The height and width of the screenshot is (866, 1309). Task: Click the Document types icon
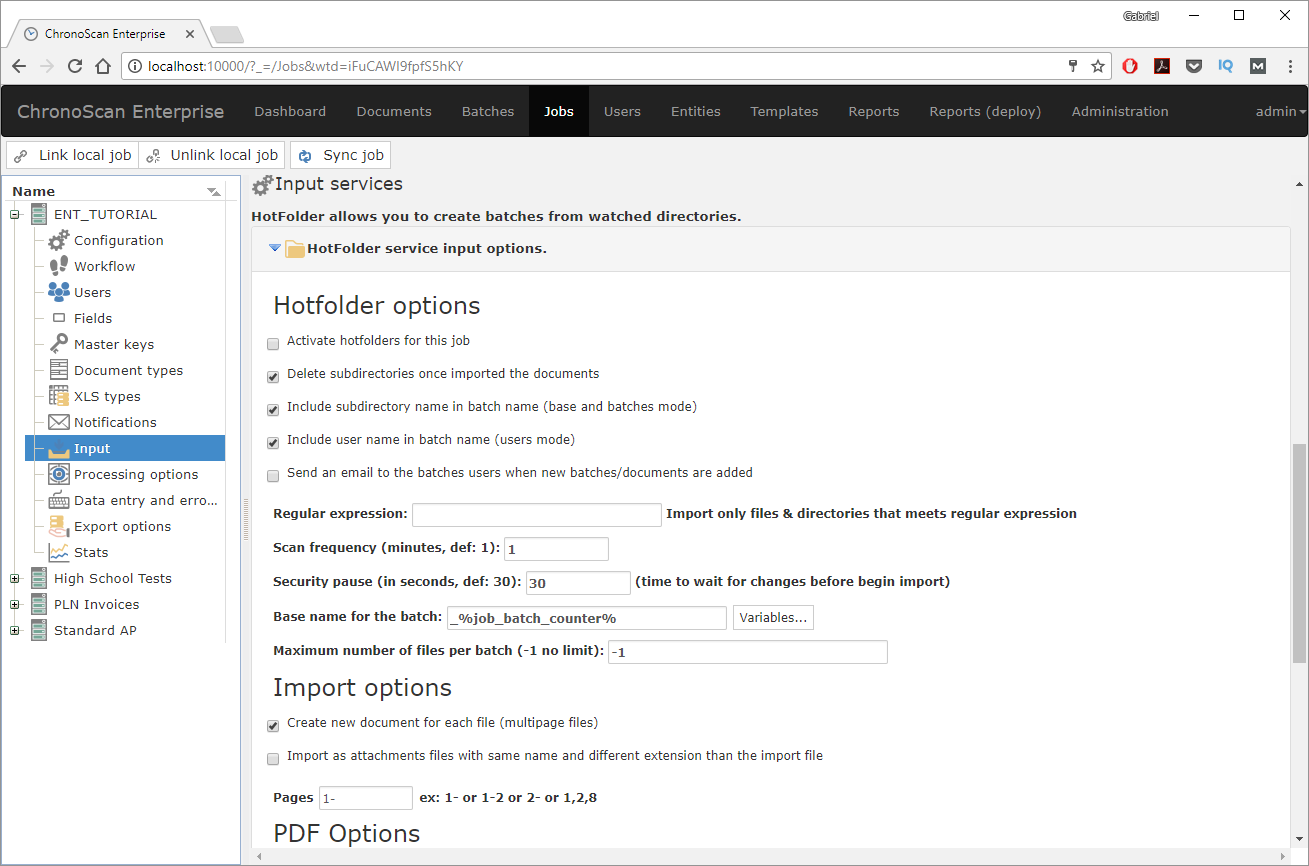[59, 370]
